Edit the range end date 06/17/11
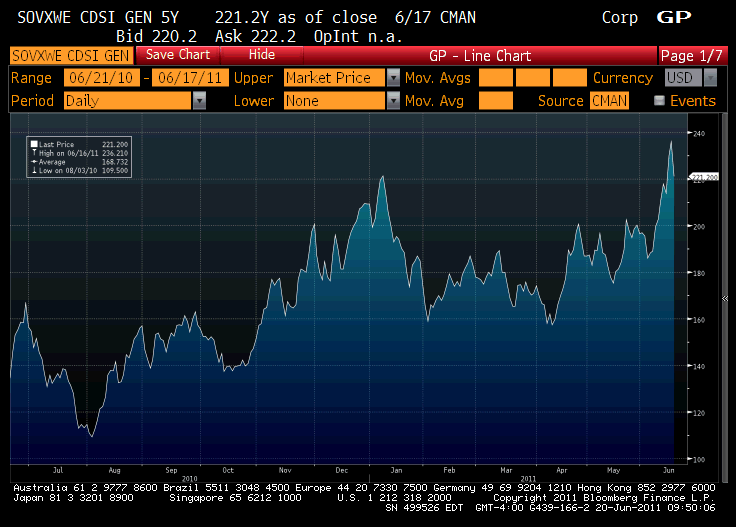736x527 pixels. click(x=190, y=77)
